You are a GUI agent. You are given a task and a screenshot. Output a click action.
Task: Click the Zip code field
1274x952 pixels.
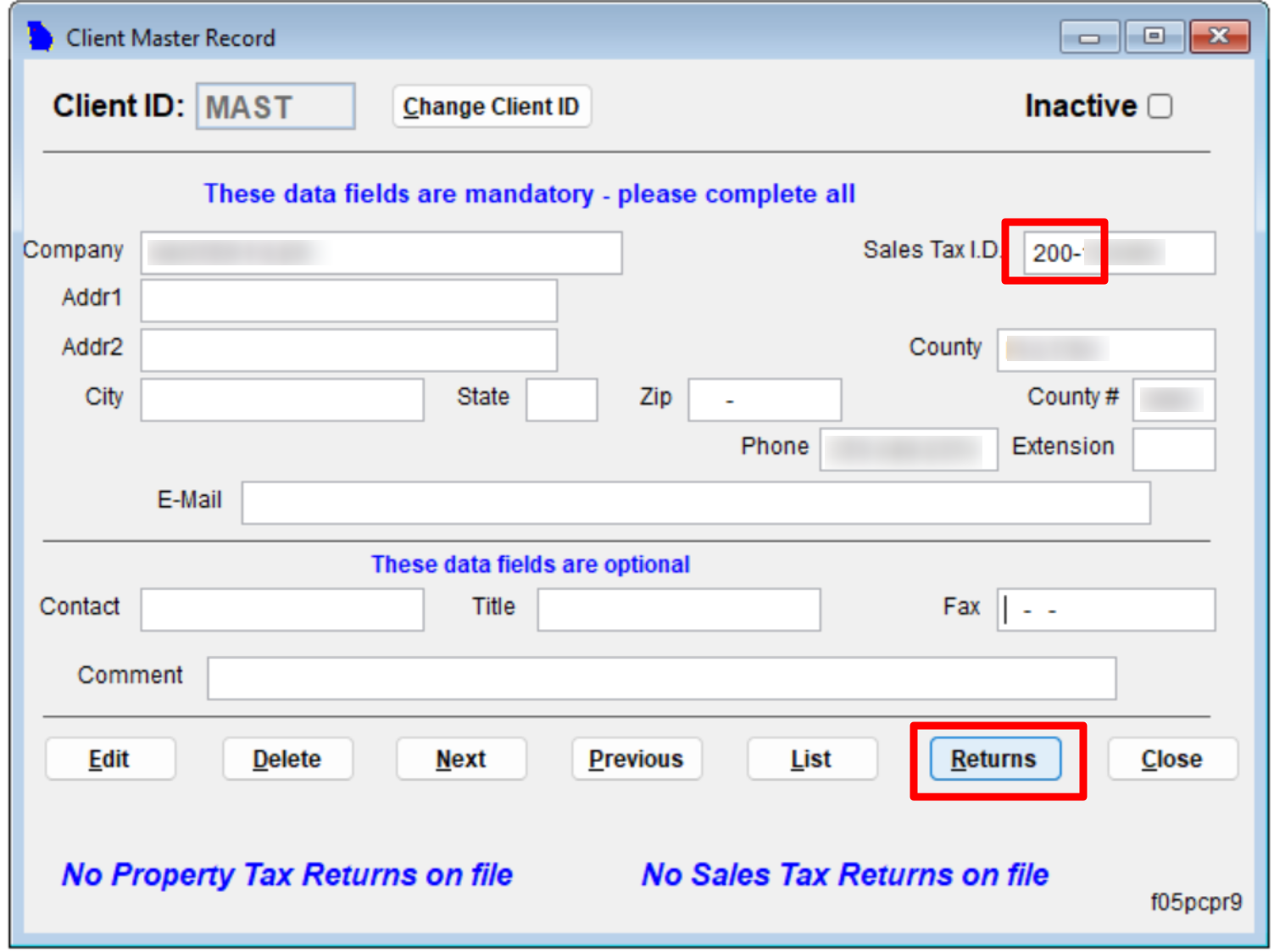765,399
